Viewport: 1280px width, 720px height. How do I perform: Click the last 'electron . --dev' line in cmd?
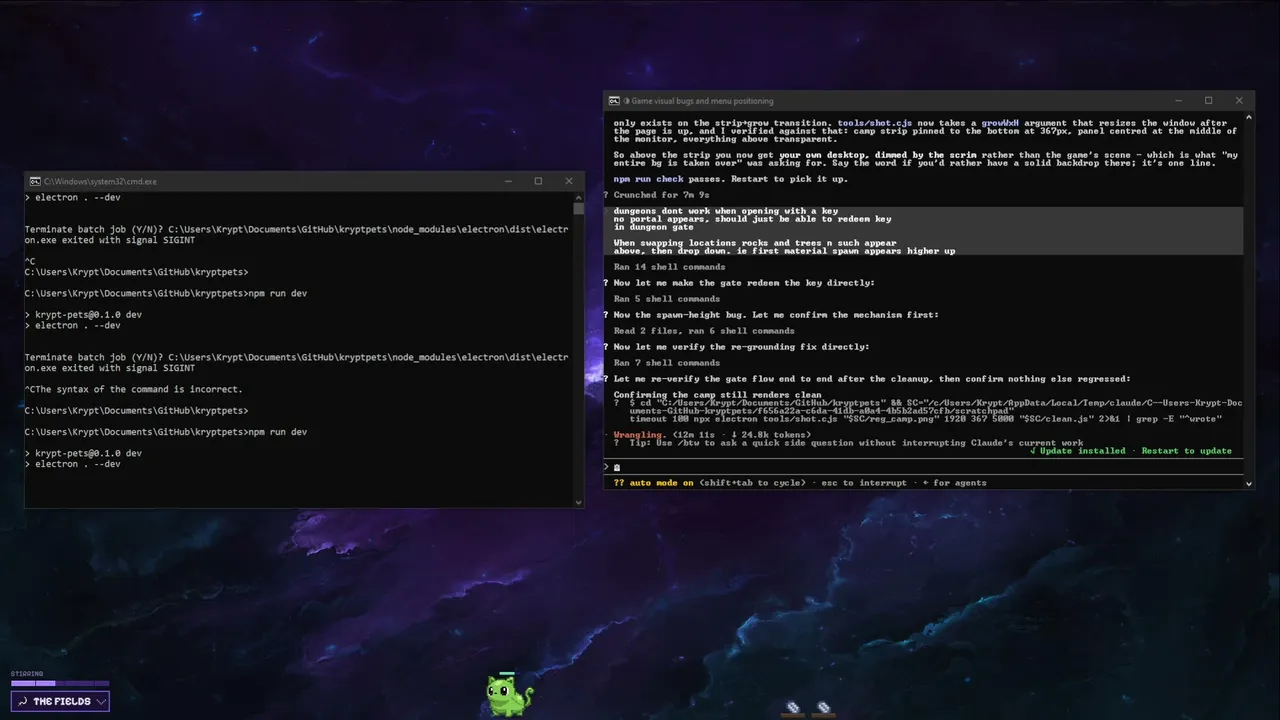(73, 464)
